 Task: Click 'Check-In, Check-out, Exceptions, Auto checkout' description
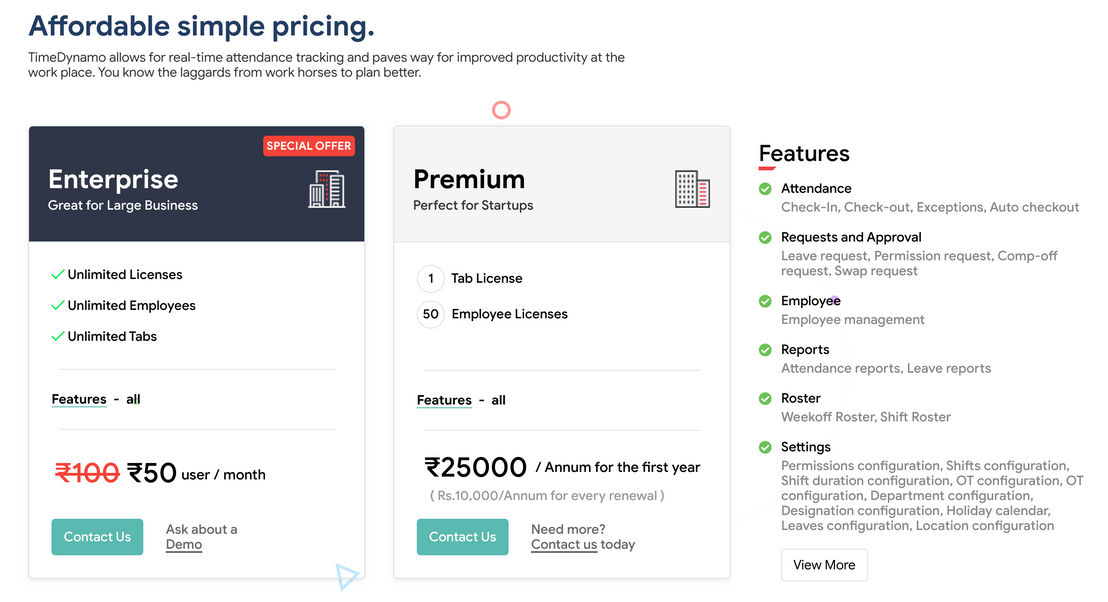click(930, 207)
